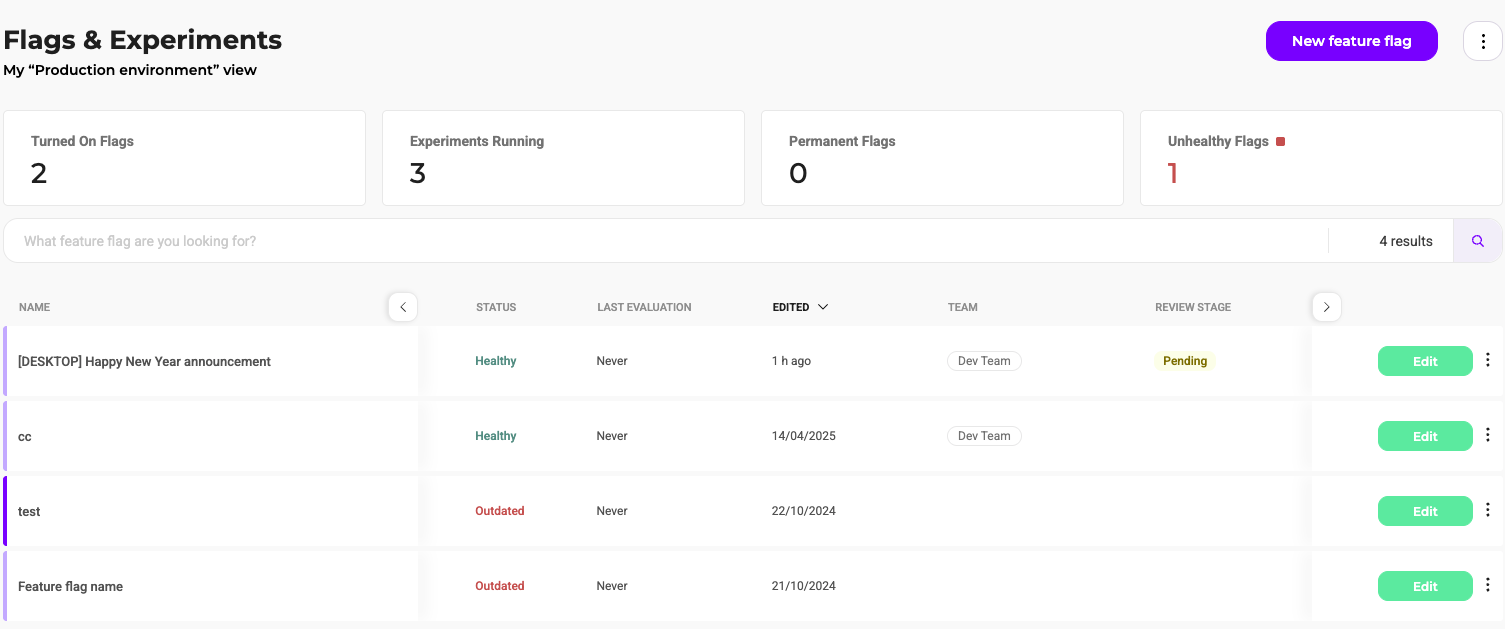Click the Dev Team tag on cc row
The image size is (1505, 629).
coord(984,436)
